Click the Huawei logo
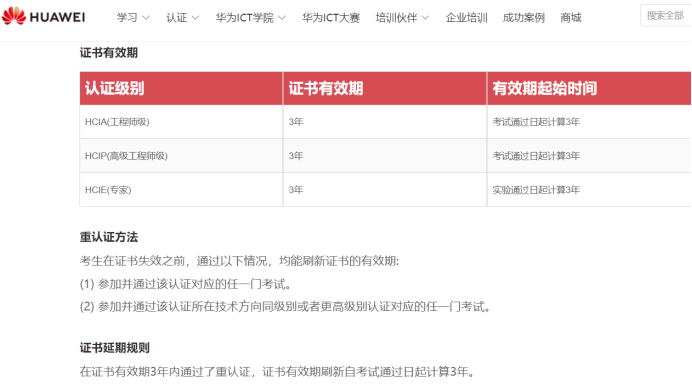 43,17
